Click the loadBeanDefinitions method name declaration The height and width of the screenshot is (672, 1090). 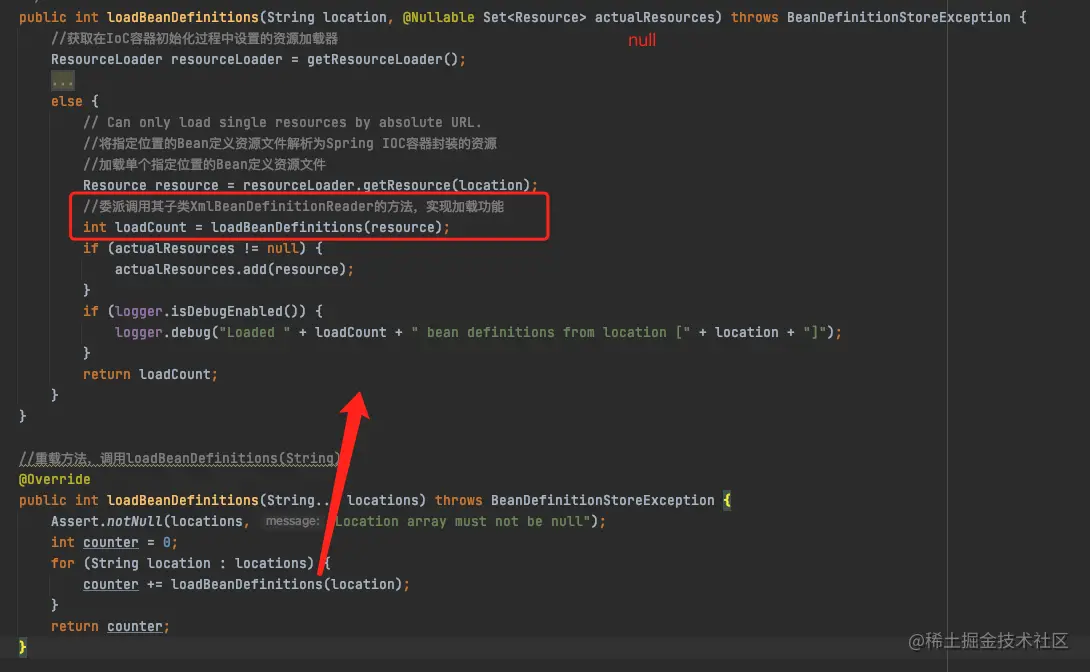pyautogui.click(x=182, y=17)
